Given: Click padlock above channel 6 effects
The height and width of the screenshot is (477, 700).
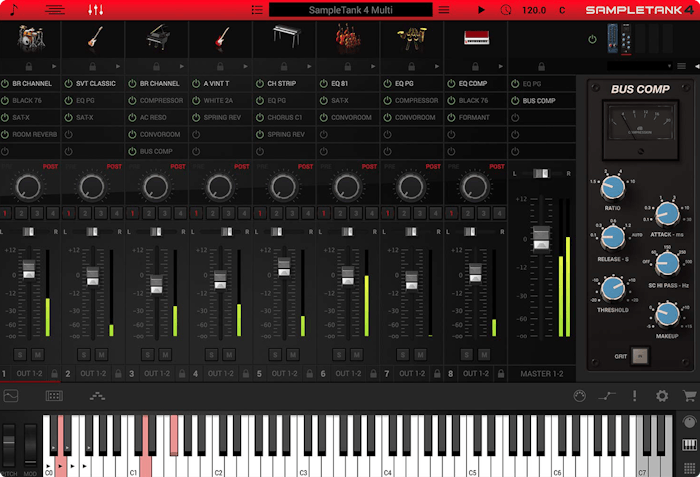Looking at the screenshot, I should [x=348, y=67].
